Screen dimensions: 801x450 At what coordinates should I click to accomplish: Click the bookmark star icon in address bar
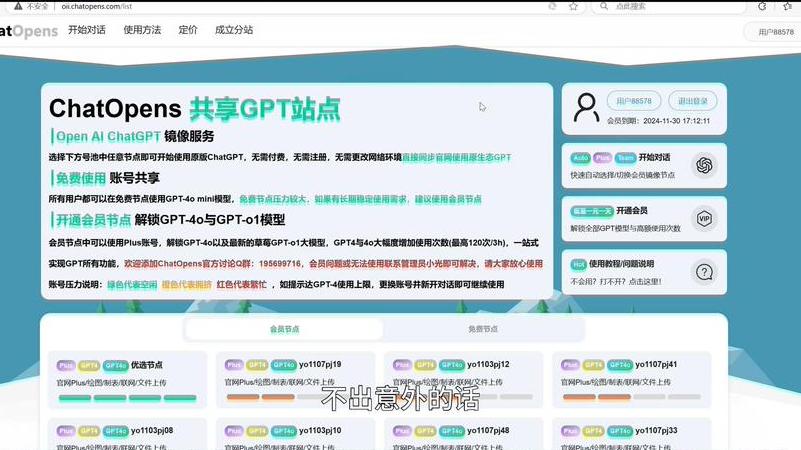[573, 6]
